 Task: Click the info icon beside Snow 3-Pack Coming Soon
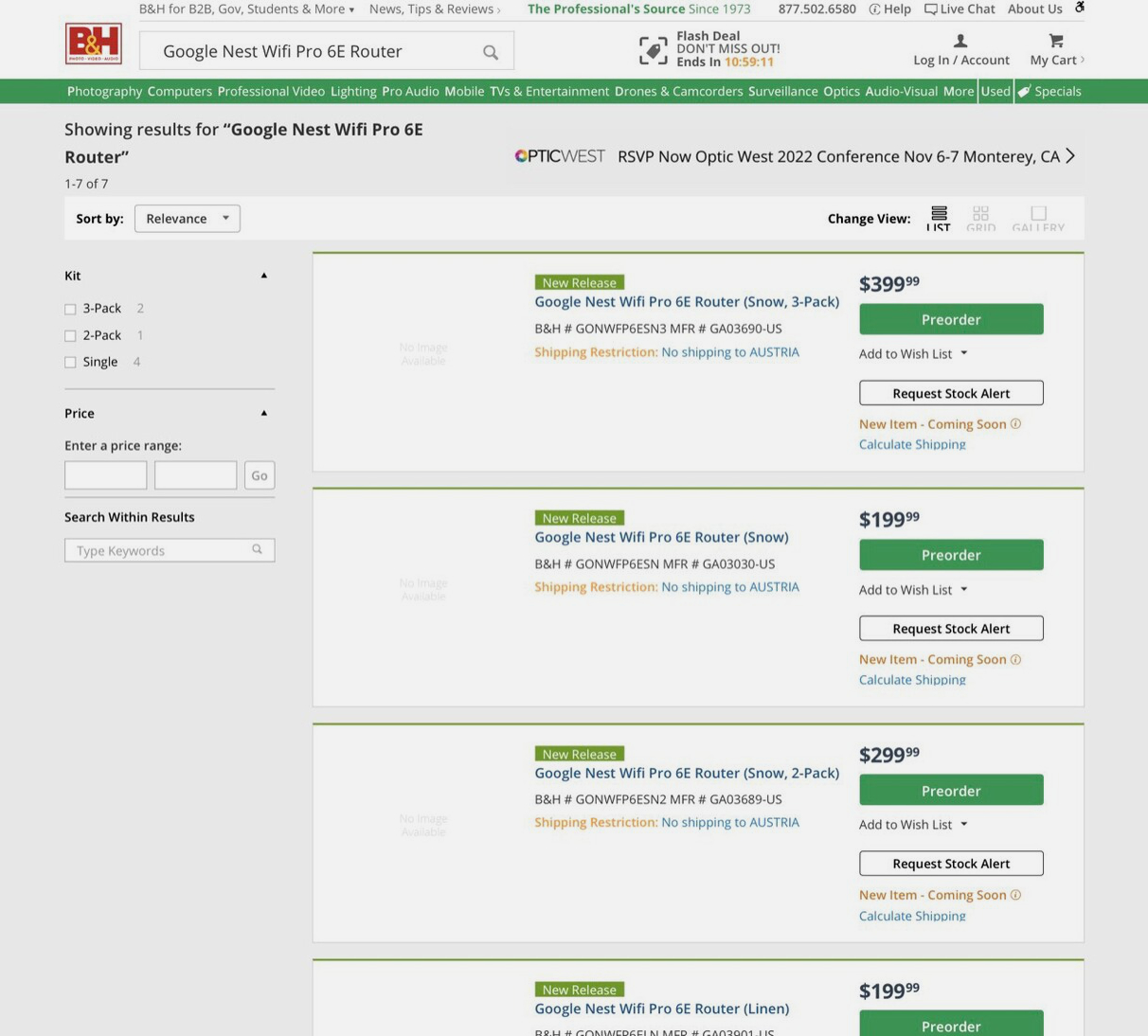tap(1015, 424)
